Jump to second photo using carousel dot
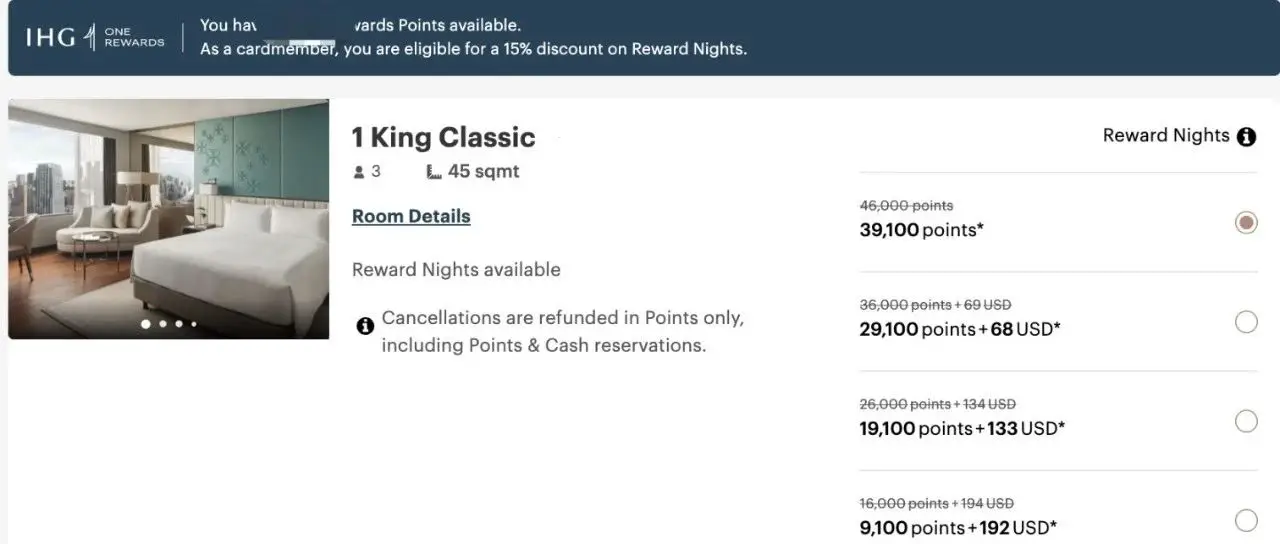Screen dimensions: 1280x544 tap(163, 324)
